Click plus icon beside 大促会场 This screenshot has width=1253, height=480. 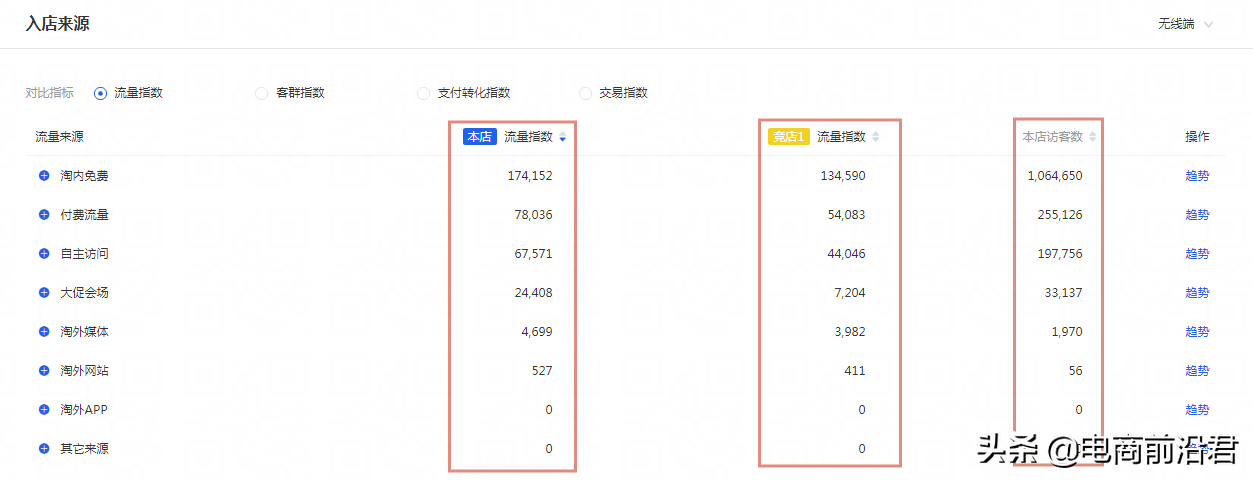pos(44,293)
